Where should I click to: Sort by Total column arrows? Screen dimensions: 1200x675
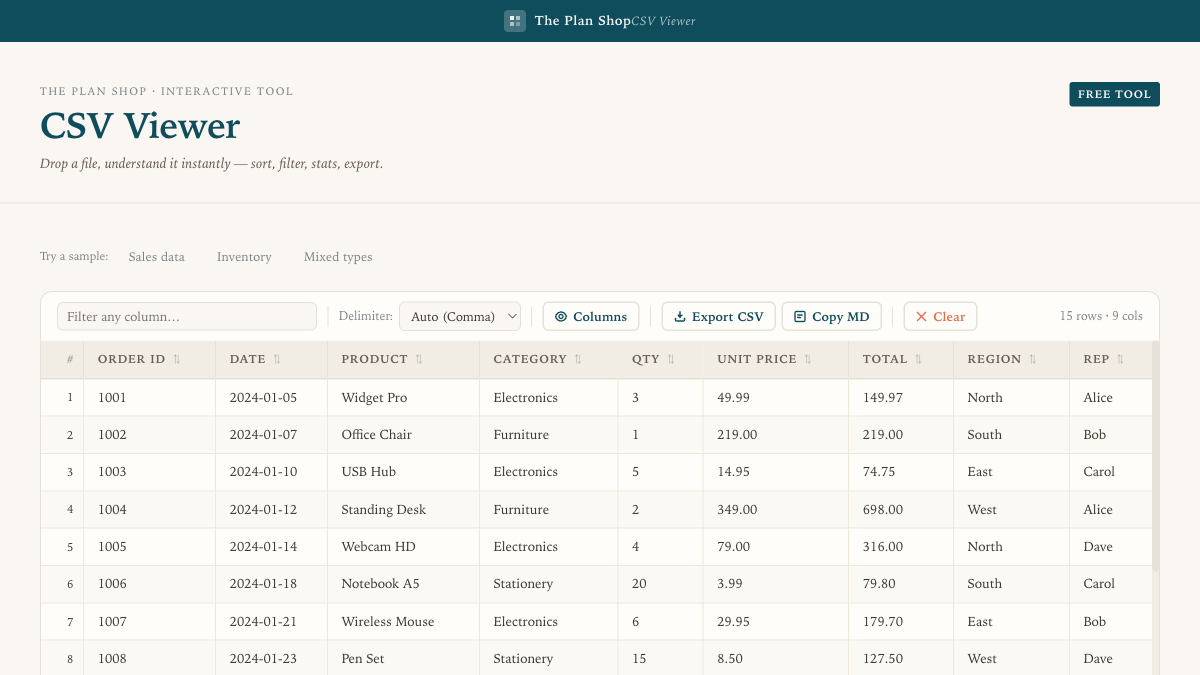click(x=918, y=359)
